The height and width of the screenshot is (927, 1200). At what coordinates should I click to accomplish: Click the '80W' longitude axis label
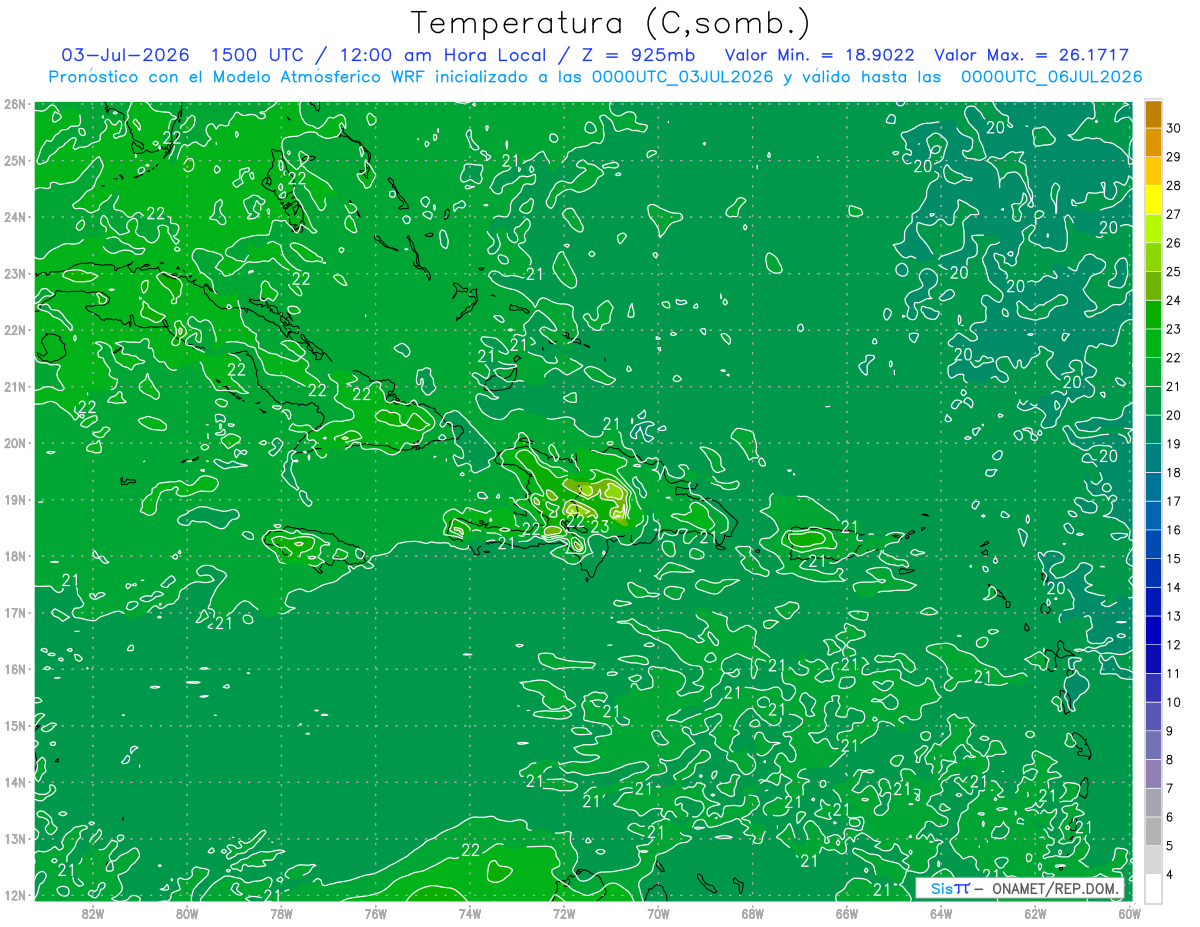(187, 913)
